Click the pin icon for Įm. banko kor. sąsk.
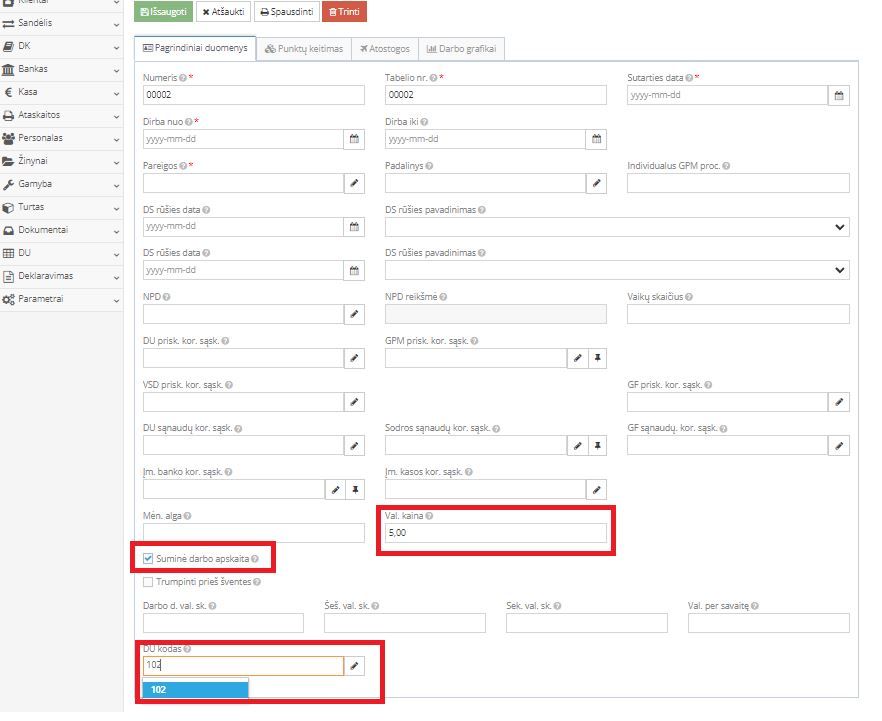882x721 pixels. pyautogui.click(x=354, y=489)
